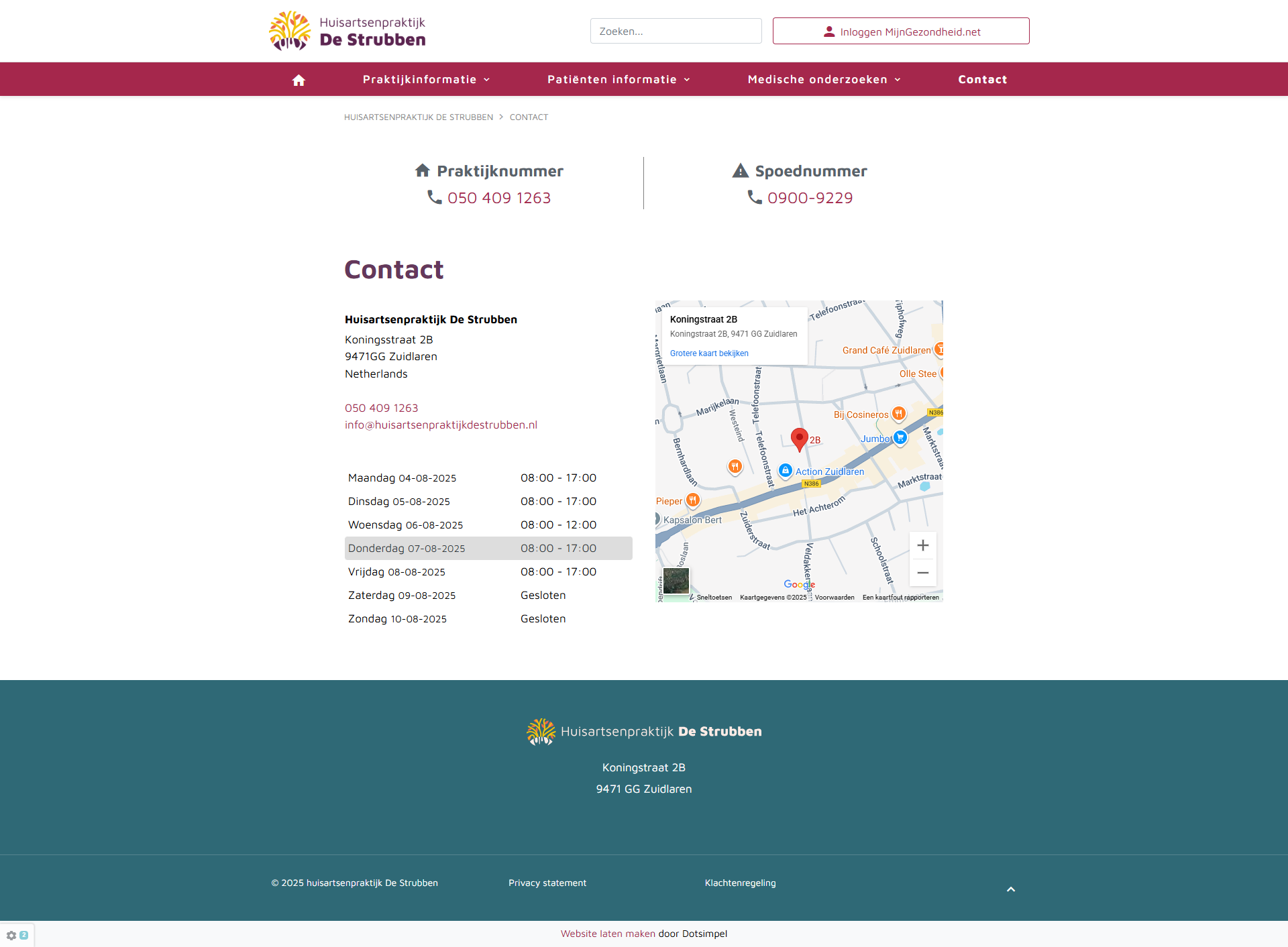Focus the Zoeken search field
The image size is (1288, 947).
click(x=676, y=32)
